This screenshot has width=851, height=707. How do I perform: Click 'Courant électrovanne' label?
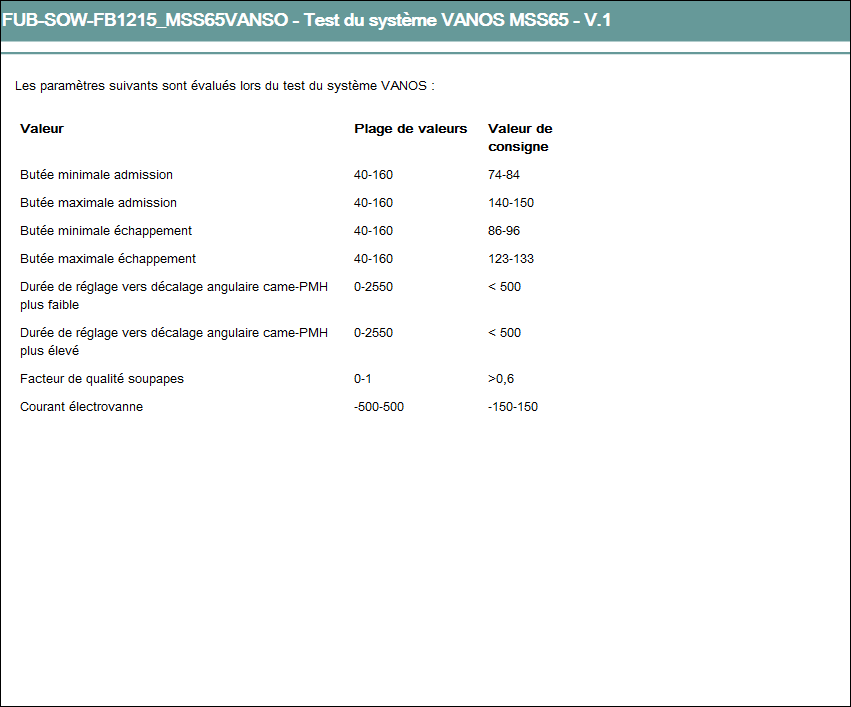(x=81, y=407)
